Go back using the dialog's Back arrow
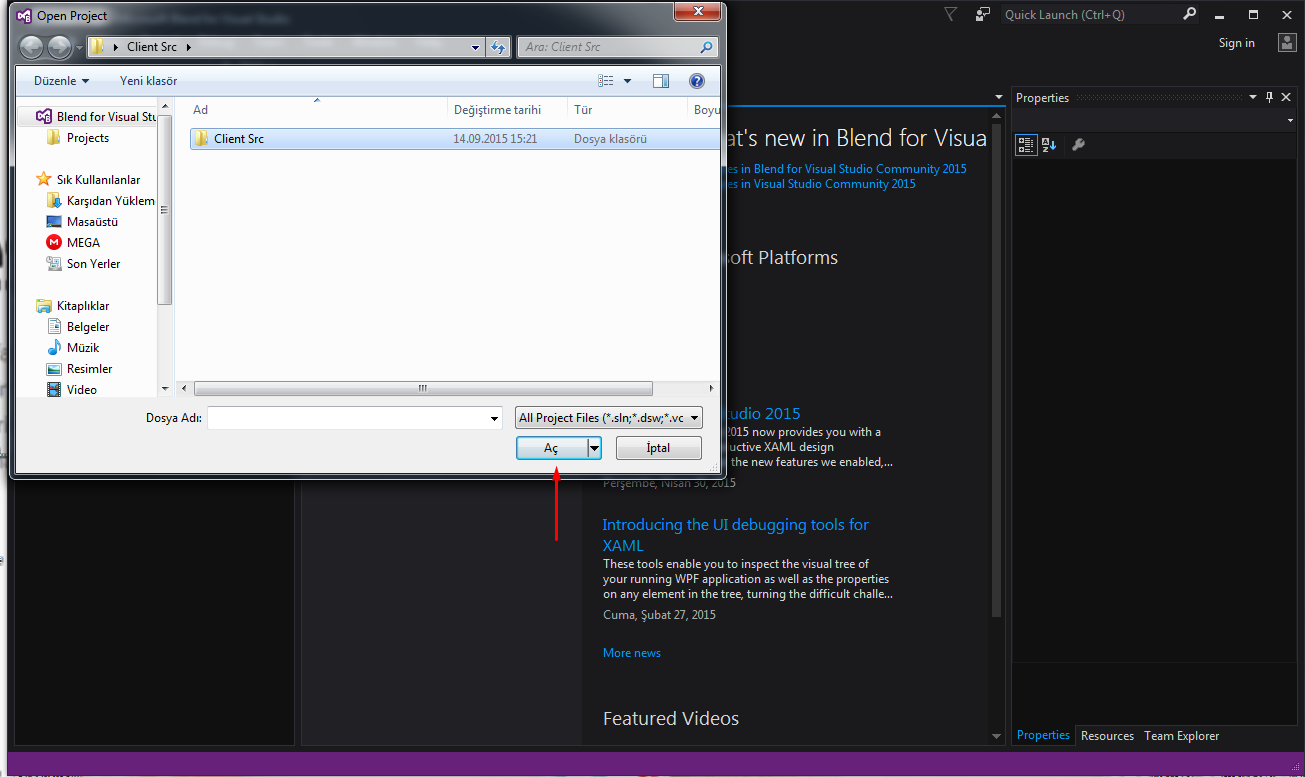The height and width of the screenshot is (777, 1305). pyautogui.click(x=31, y=47)
